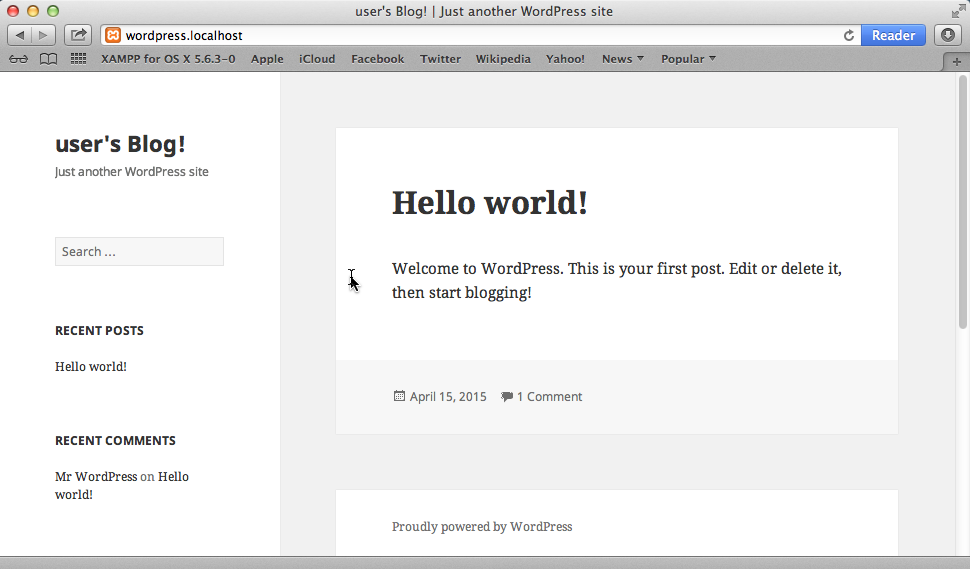970x569 pixels.
Task: Open the Wikipedia bookmark
Action: [503, 59]
